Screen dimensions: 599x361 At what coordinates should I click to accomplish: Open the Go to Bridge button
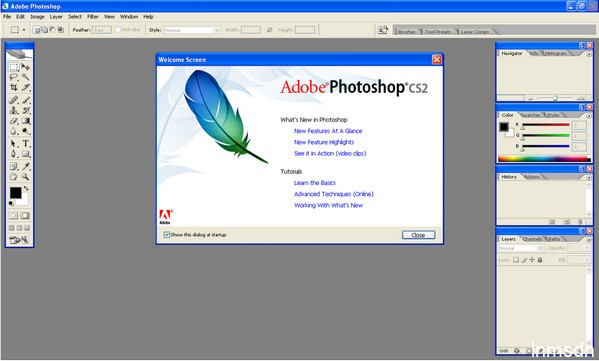(383, 30)
